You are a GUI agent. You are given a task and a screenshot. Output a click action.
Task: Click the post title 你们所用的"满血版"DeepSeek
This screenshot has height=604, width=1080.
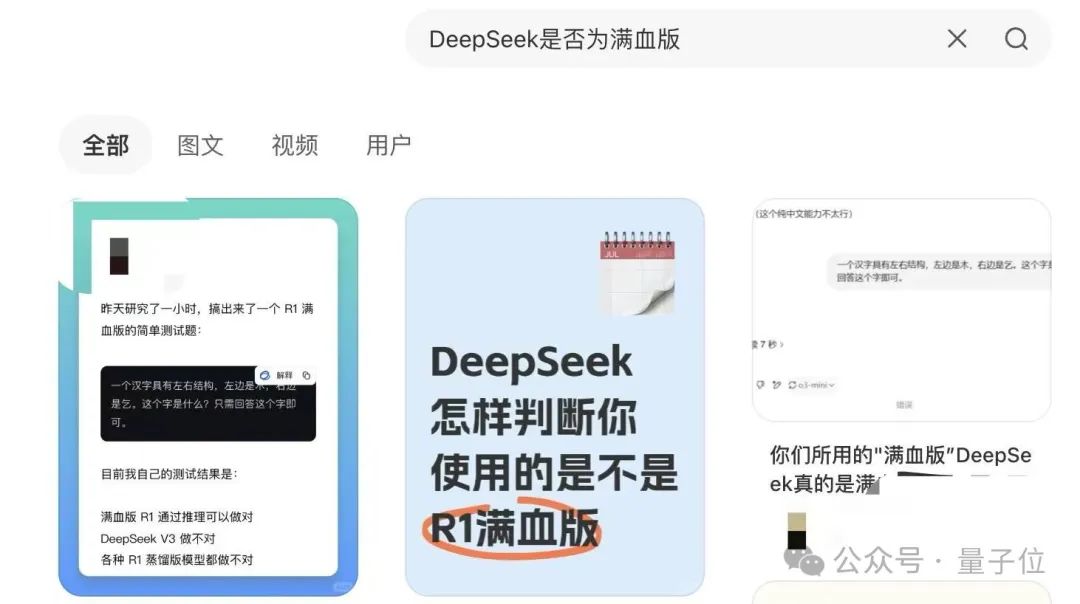point(900,469)
